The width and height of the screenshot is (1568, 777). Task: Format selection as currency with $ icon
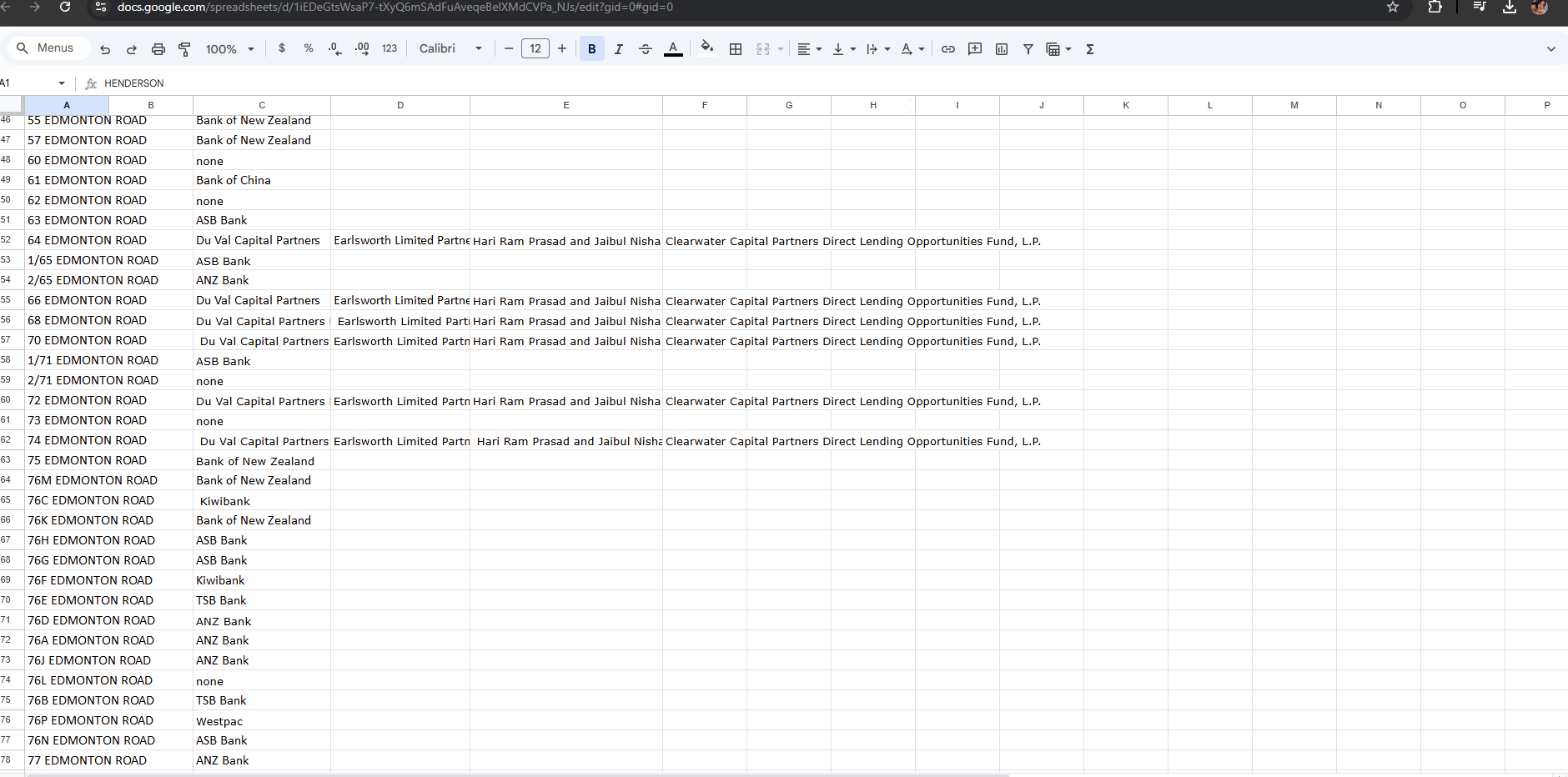282,48
